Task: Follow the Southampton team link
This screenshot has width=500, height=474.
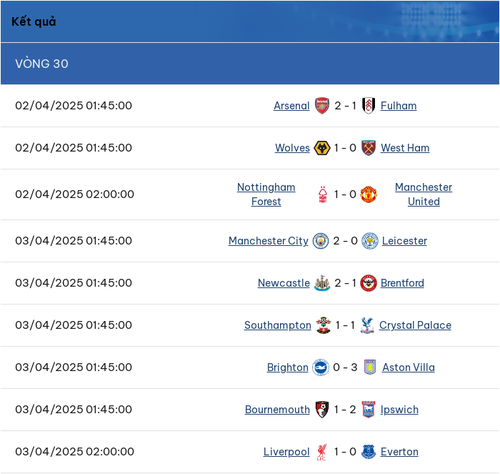Action: (x=277, y=325)
